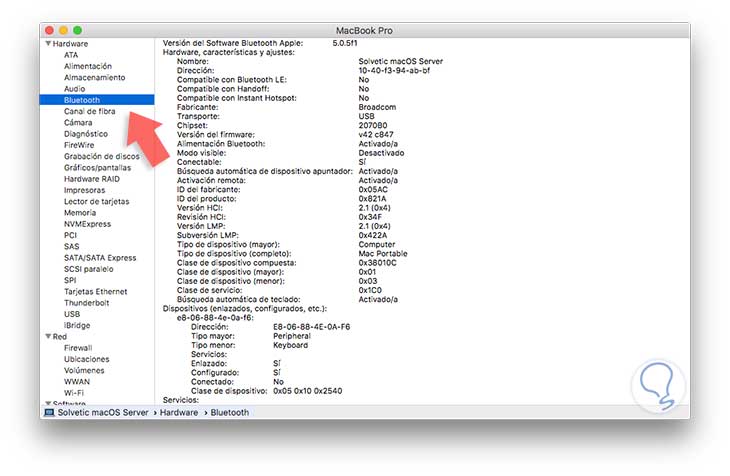Select PCI in the sidebar

coord(70,235)
